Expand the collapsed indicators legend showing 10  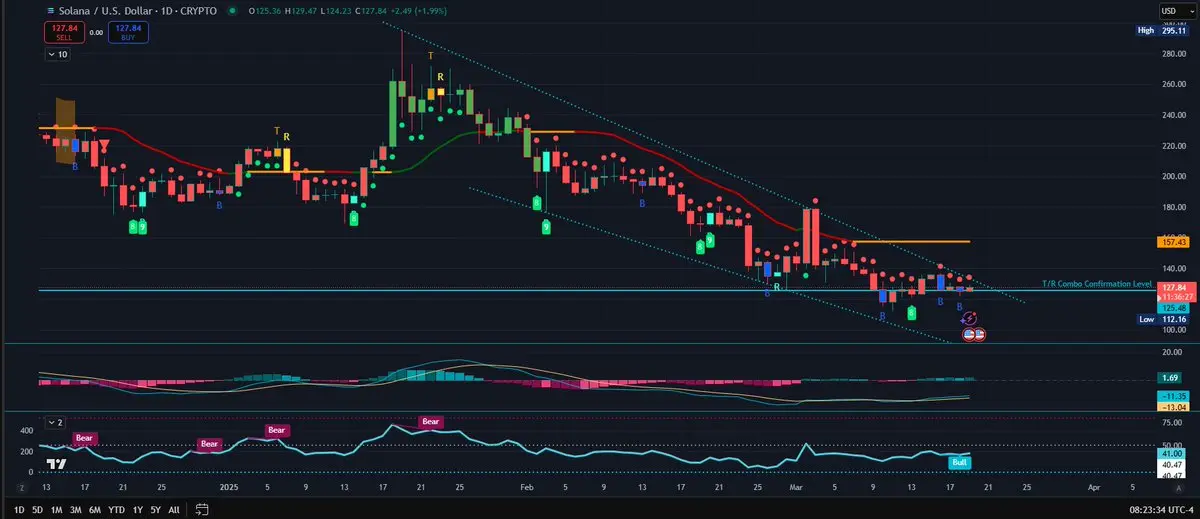click(58, 55)
